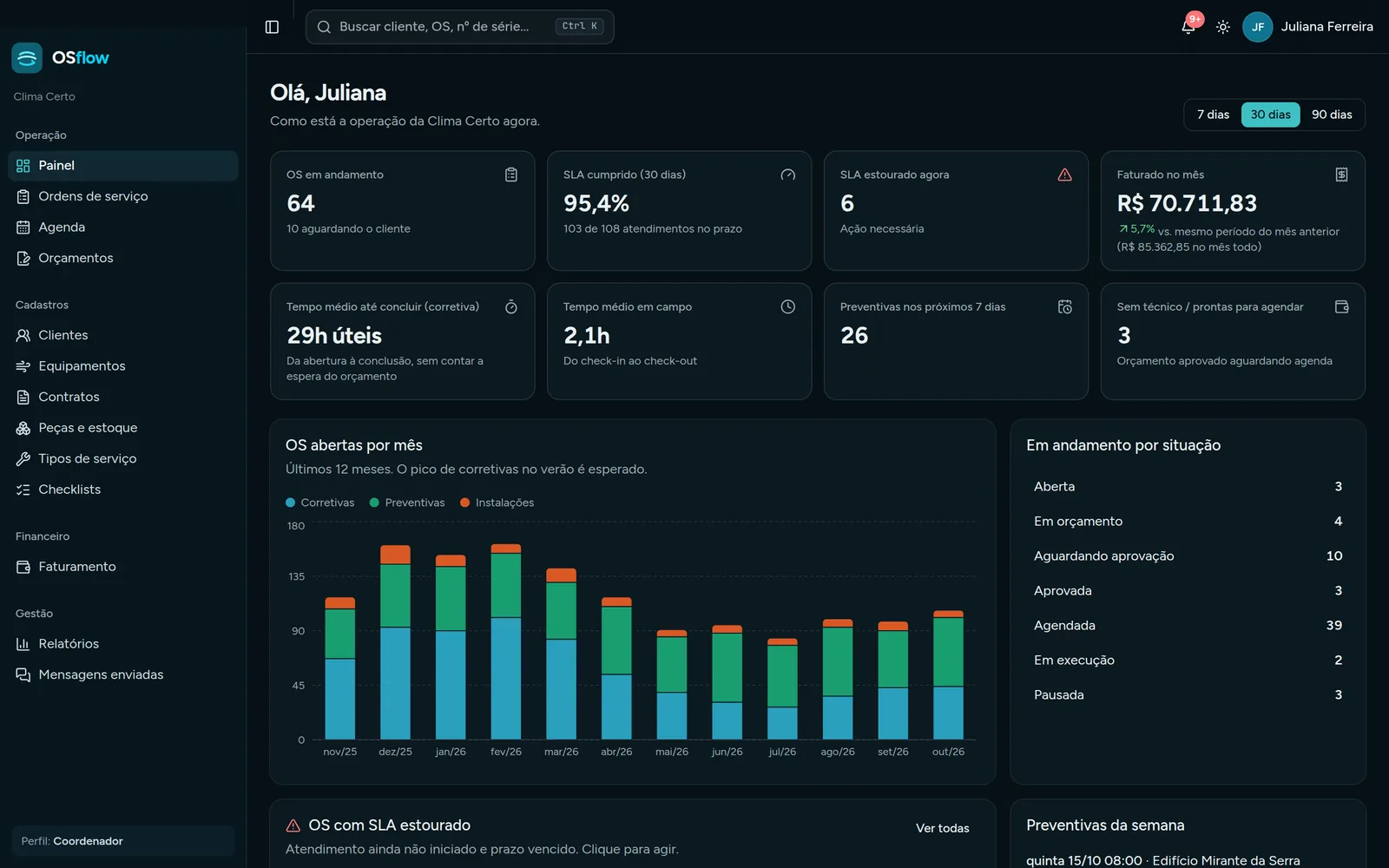1389x868 pixels.
Task: Click the fev/26 bar in chart
Action: (x=506, y=641)
